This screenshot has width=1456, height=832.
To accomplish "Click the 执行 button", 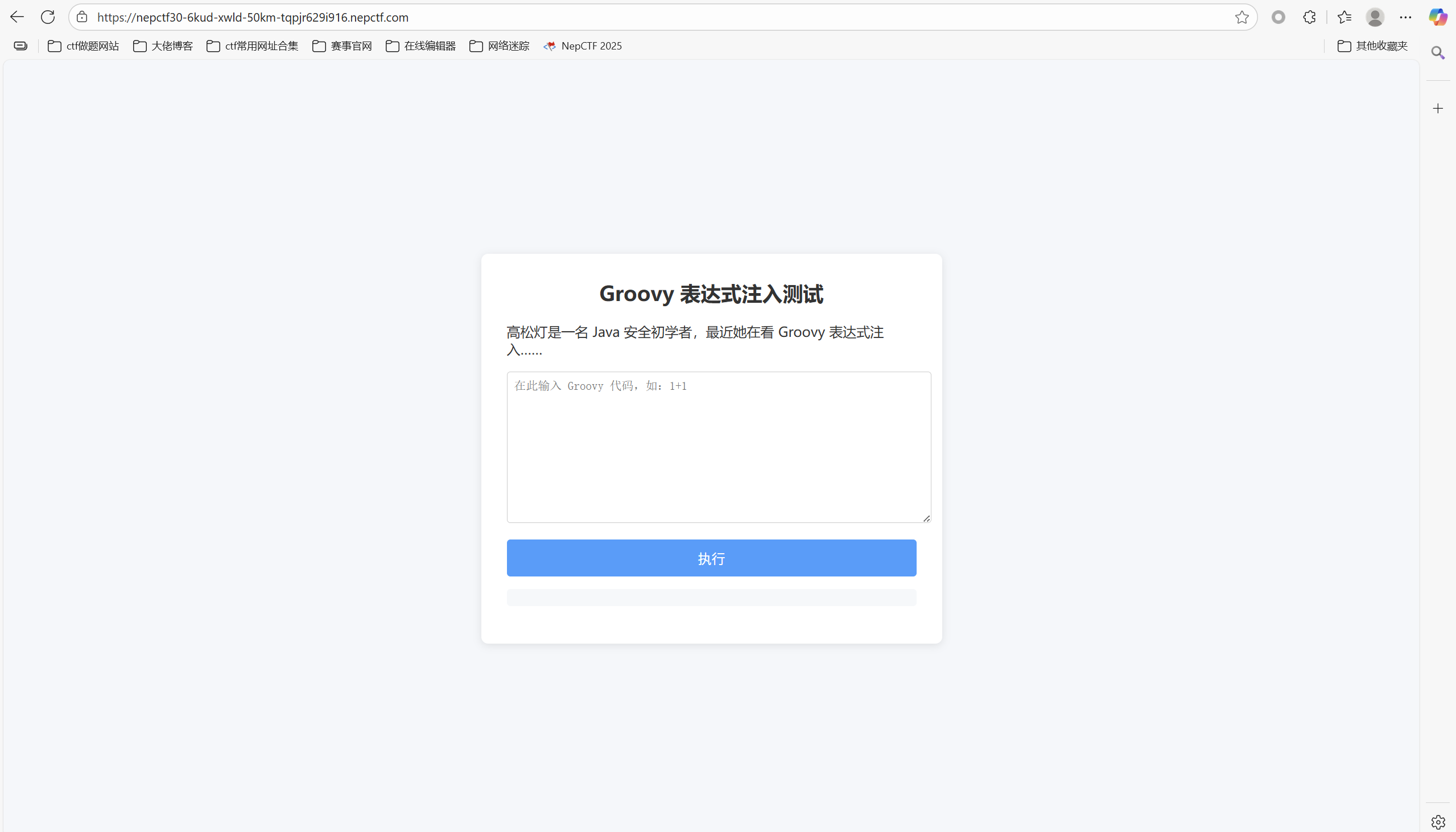I will coord(711,558).
